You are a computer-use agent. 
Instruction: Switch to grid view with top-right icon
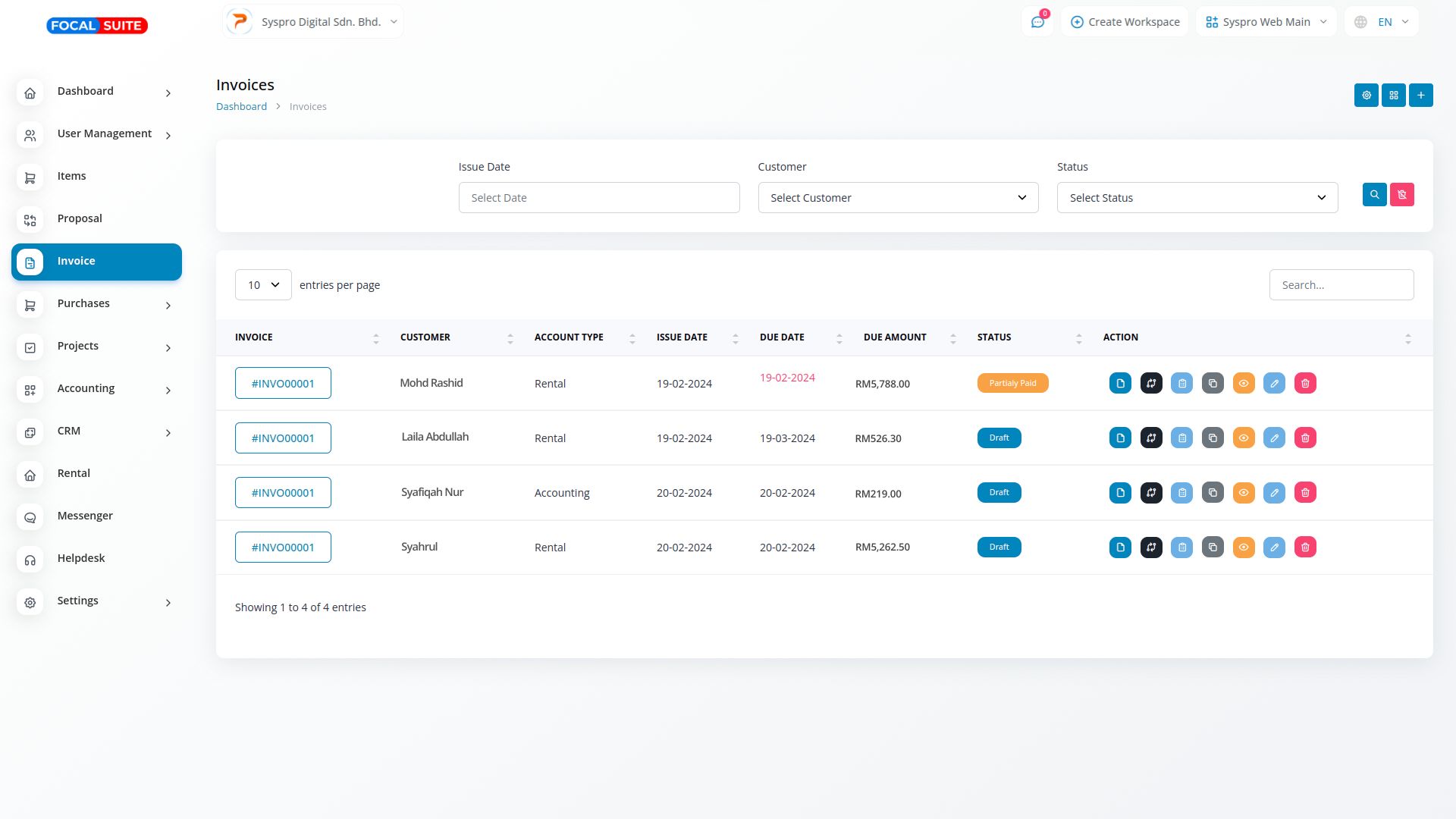1393,96
